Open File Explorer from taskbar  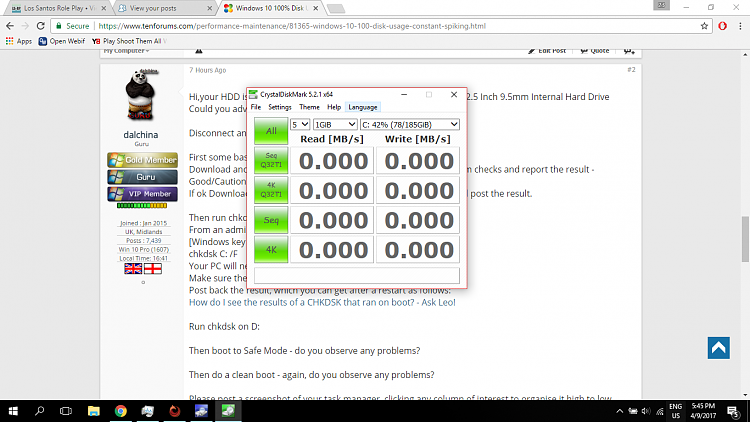tap(94, 411)
